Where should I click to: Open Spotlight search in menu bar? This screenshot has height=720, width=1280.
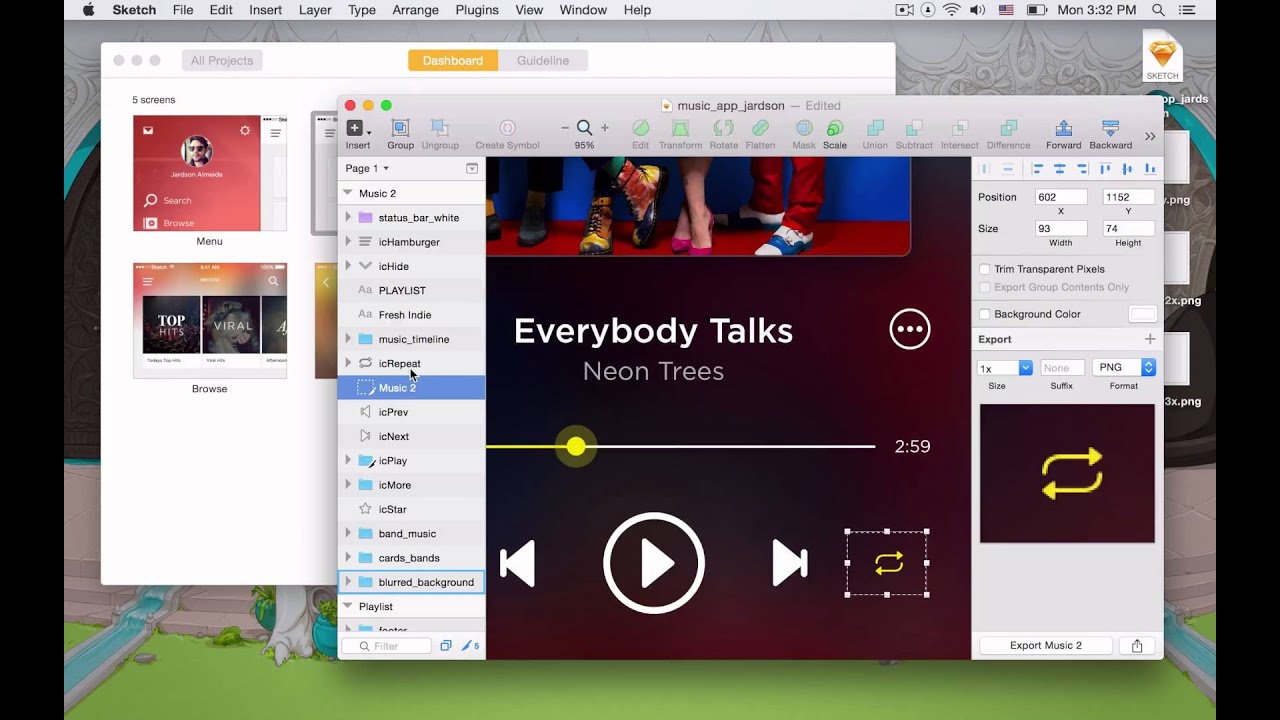[1158, 10]
